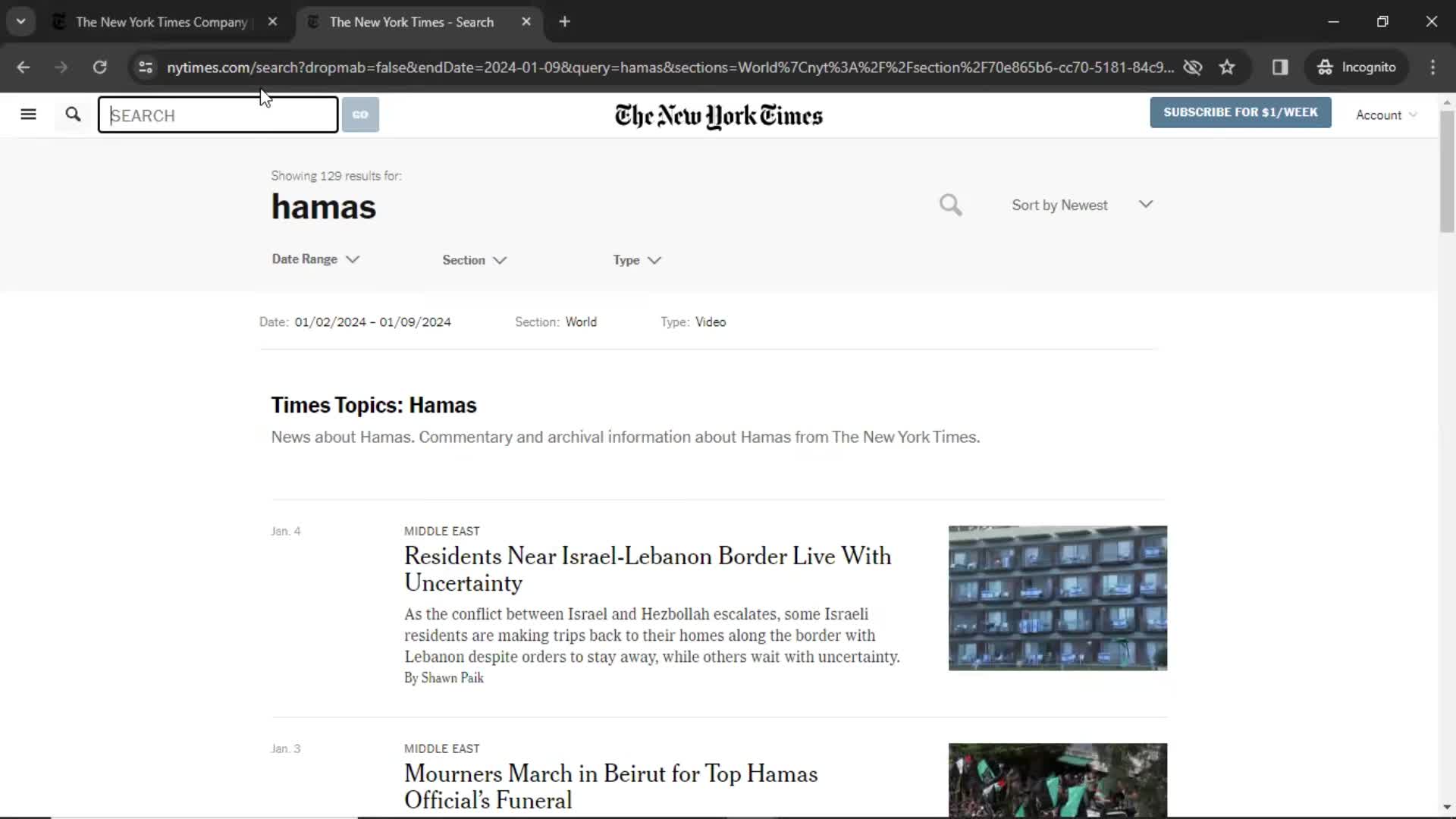Click the hamburger menu icon
The height and width of the screenshot is (819, 1456).
[28, 114]
